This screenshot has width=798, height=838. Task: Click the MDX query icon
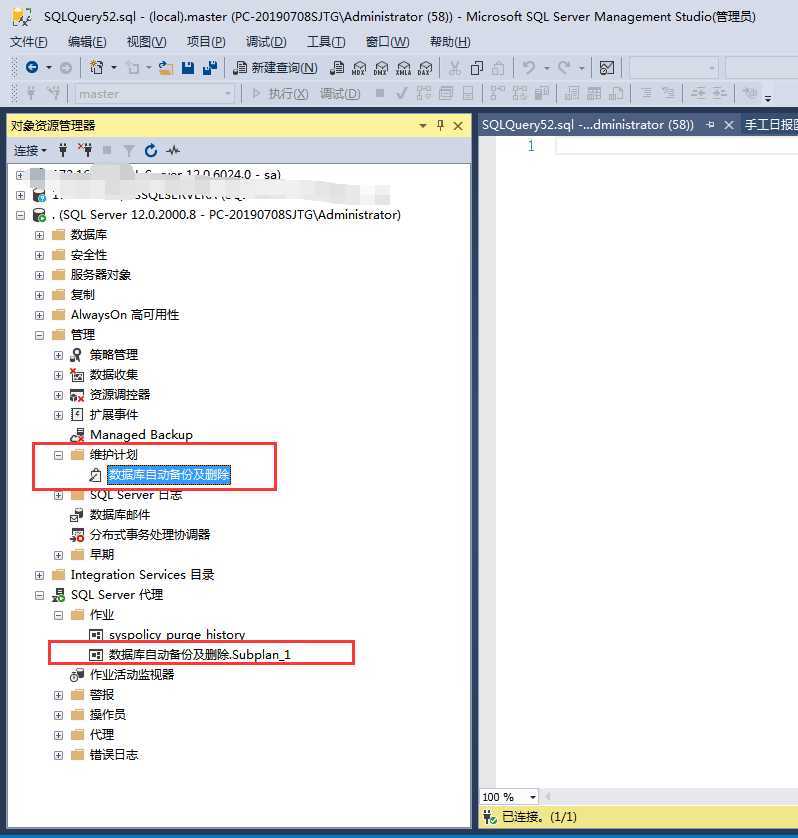(x=359, y=68)
